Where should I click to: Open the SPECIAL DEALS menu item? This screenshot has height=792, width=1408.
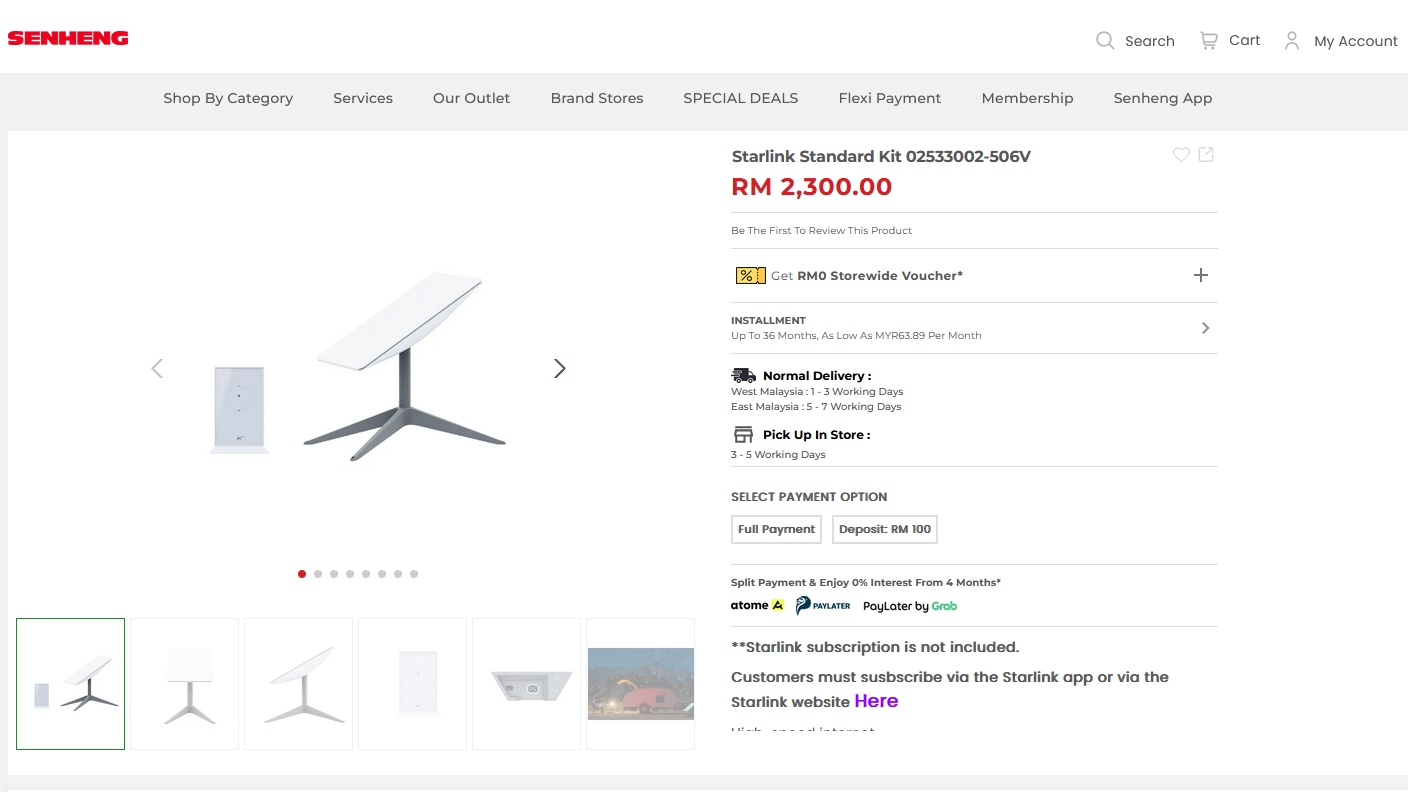click(x=740, y=98)
